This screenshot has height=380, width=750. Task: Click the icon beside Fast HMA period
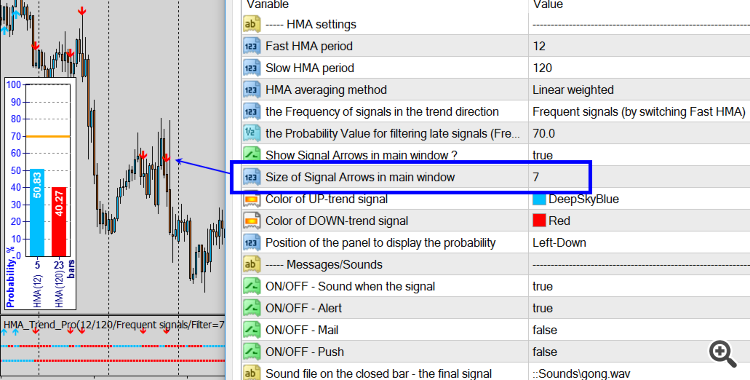(x=251, y=46)
